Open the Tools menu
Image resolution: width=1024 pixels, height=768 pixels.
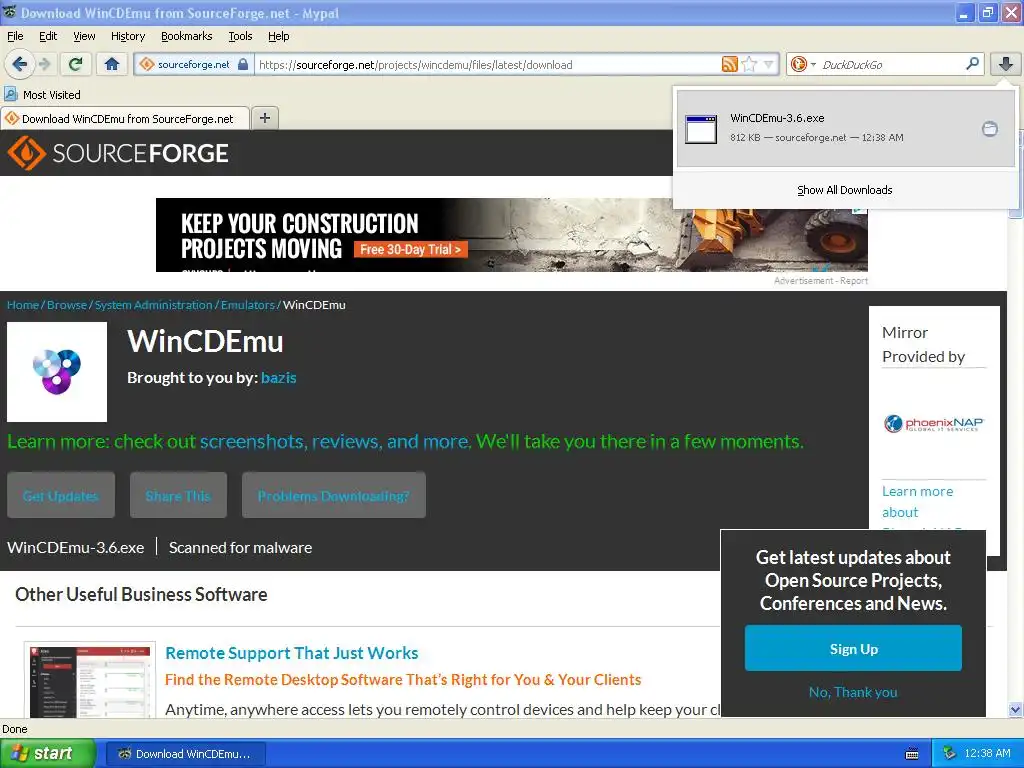tap(240, 36)
